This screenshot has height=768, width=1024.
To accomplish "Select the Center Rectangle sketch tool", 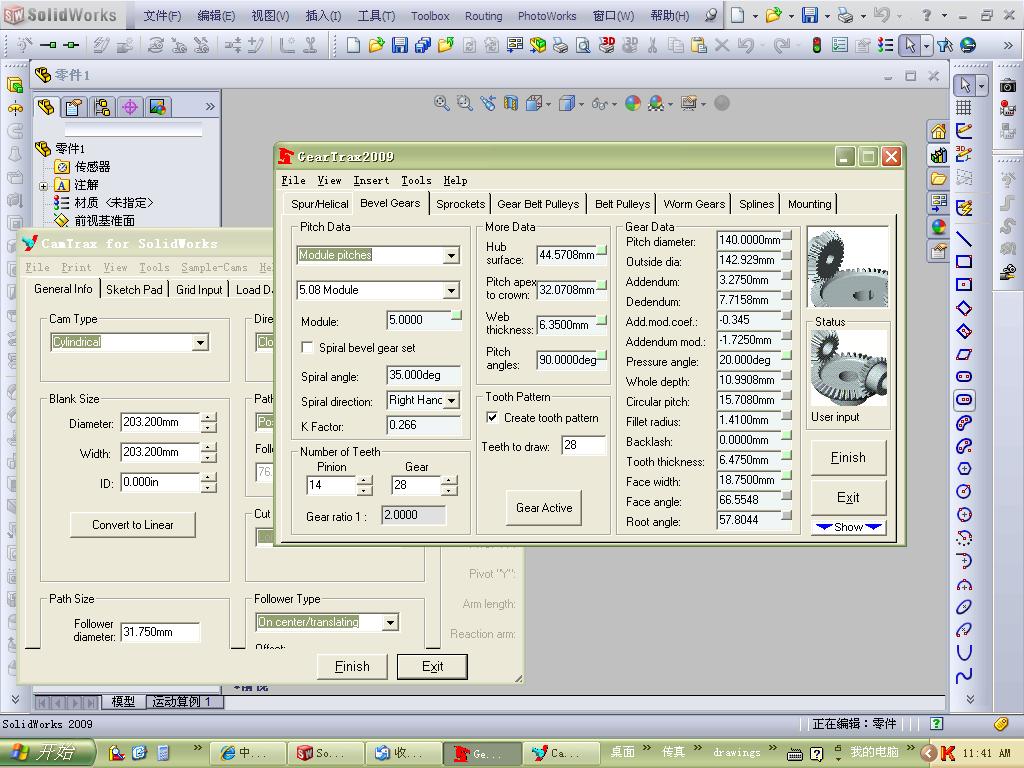I will point(964,284).
